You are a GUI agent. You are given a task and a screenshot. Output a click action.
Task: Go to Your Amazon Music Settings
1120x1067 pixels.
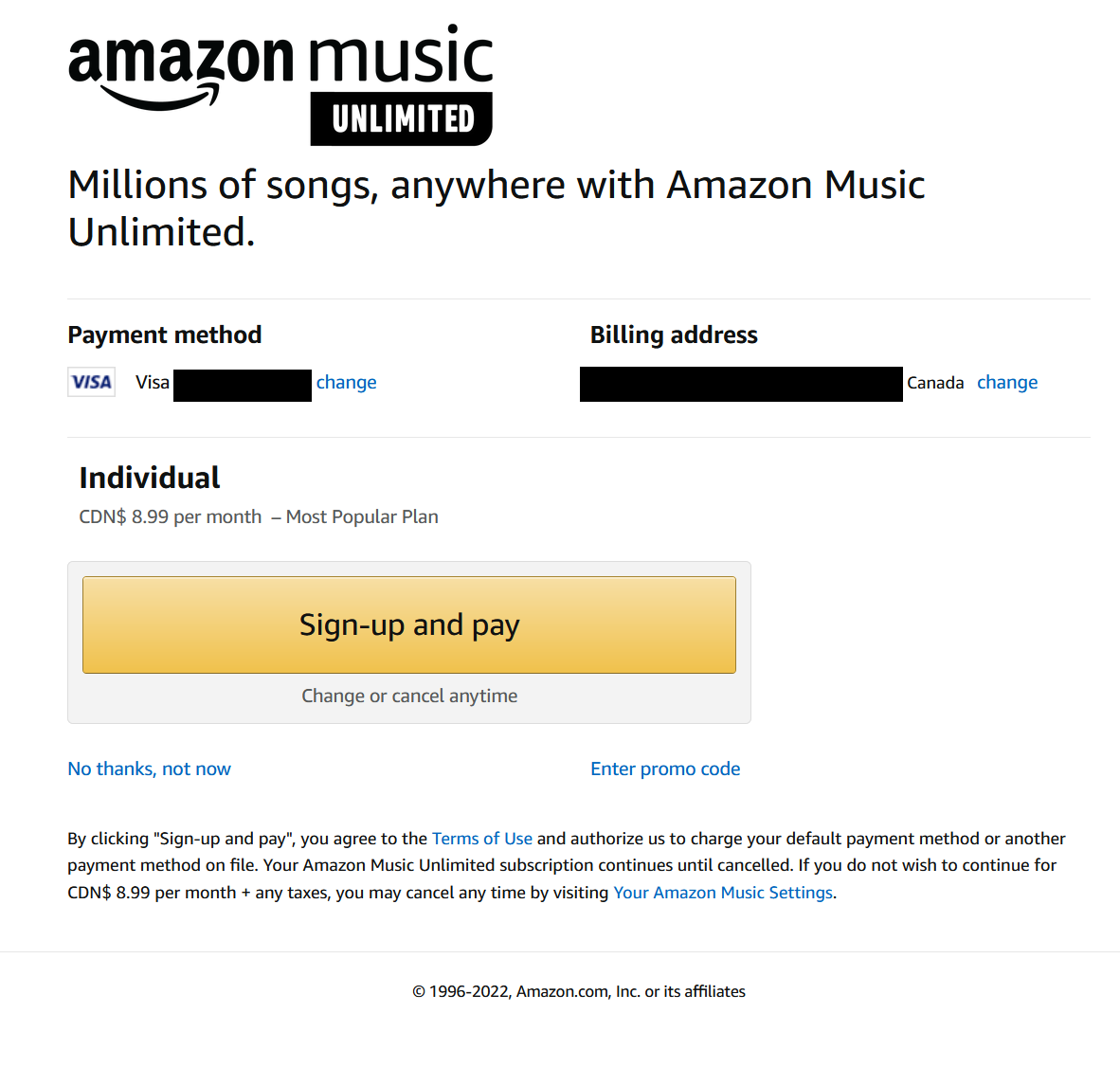(x=723, y=893)
